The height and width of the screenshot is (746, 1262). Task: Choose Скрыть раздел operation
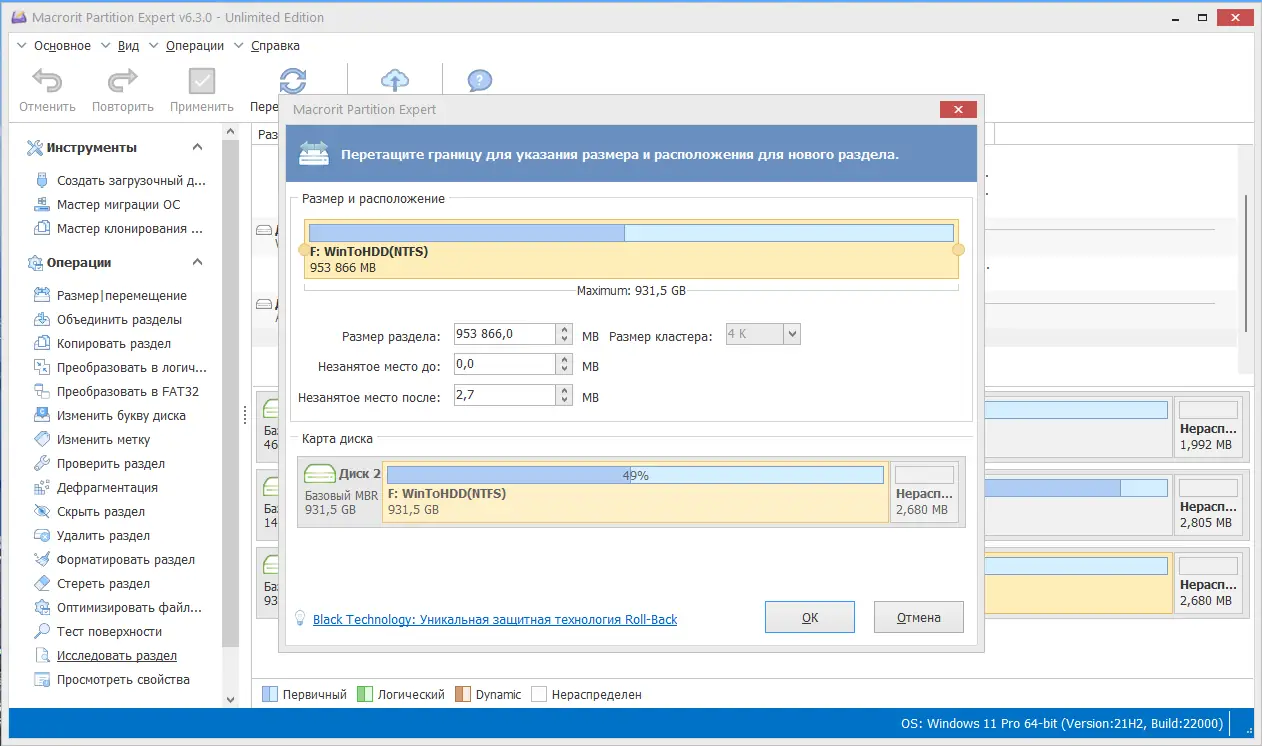click(91, 512)
